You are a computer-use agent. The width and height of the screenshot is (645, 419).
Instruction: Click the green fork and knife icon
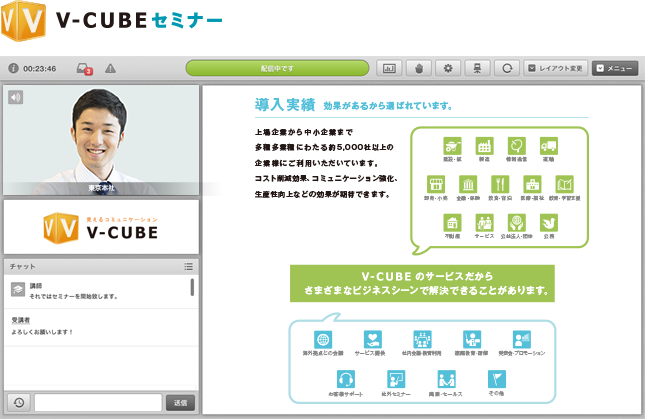pos(500,184)
